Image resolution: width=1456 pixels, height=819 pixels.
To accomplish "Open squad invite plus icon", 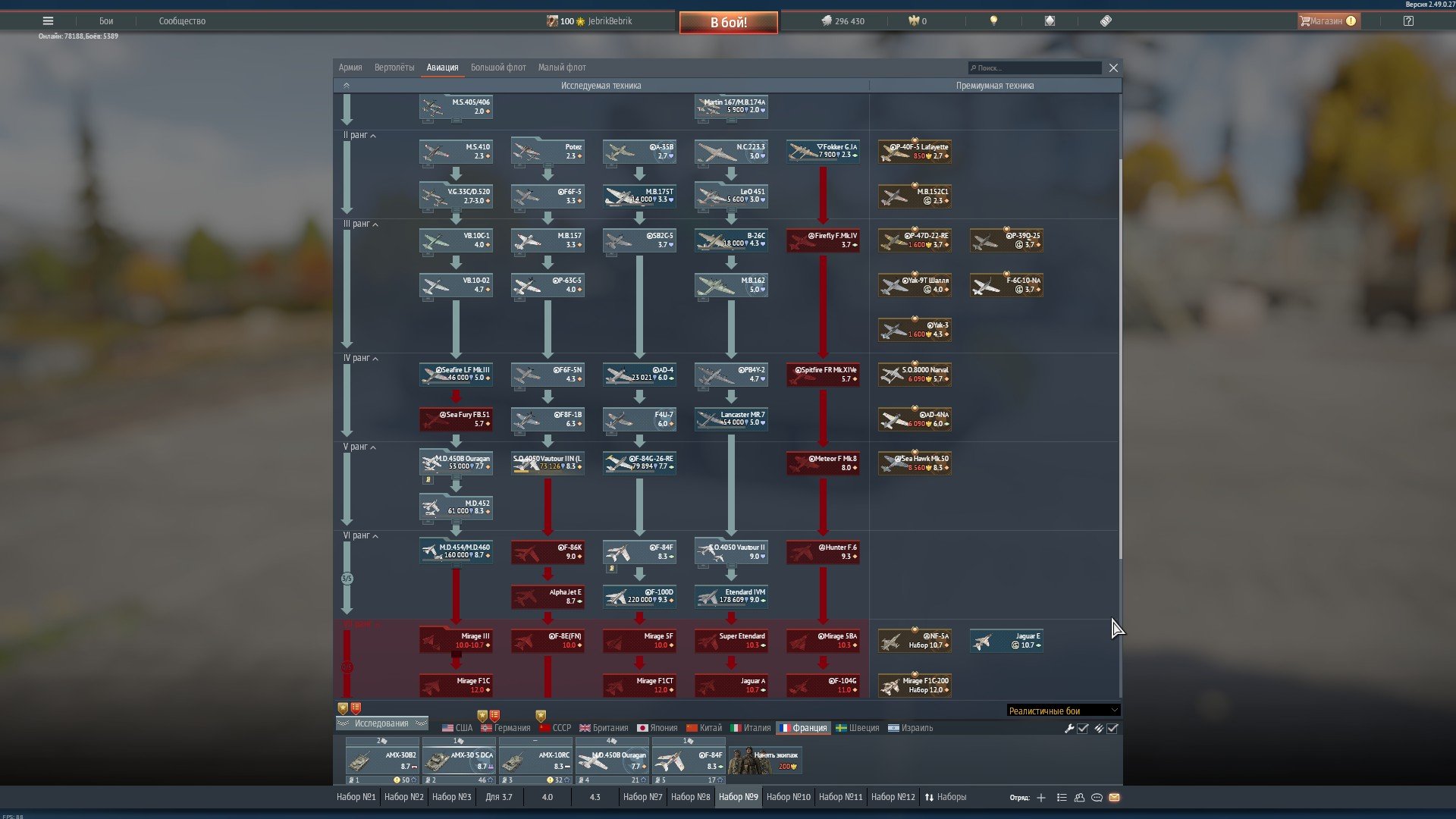I will (x=1041, y=798).
